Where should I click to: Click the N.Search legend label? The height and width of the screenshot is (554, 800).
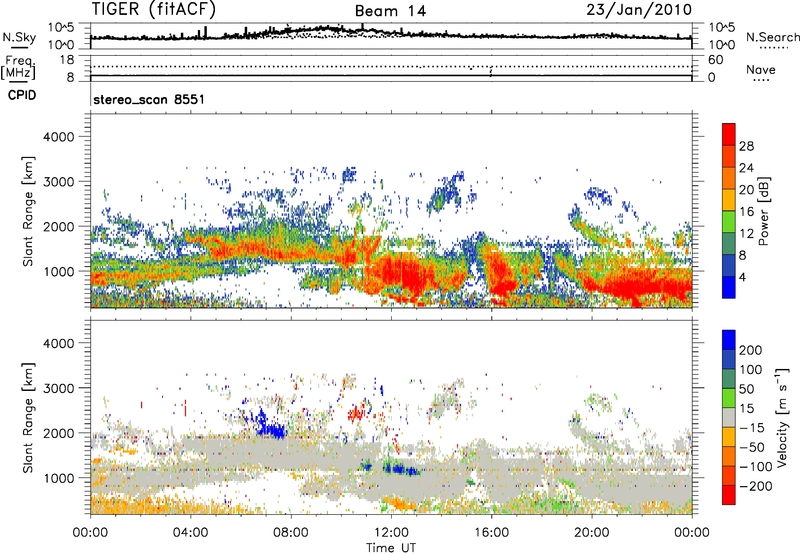[x=772, y=37]
